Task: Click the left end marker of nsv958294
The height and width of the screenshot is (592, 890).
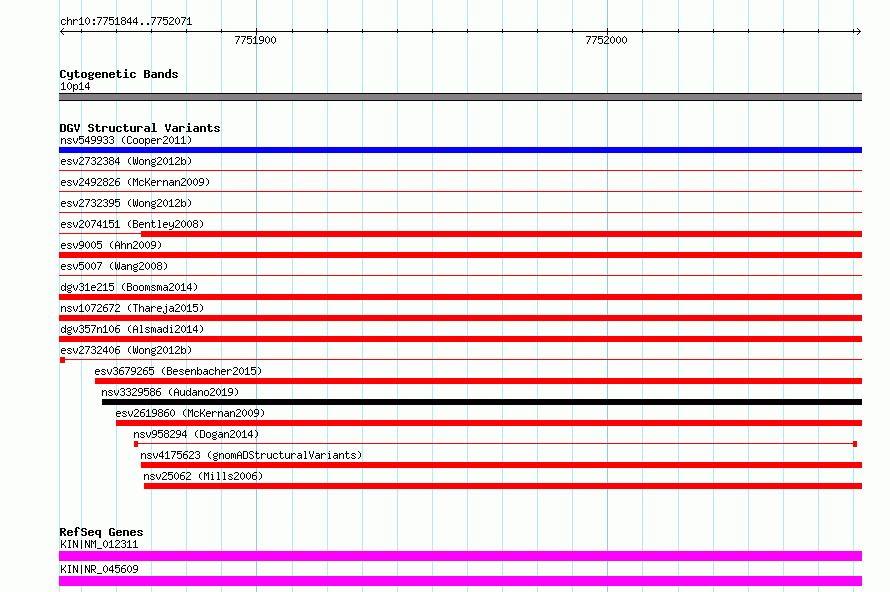Action: coord(136,444)
